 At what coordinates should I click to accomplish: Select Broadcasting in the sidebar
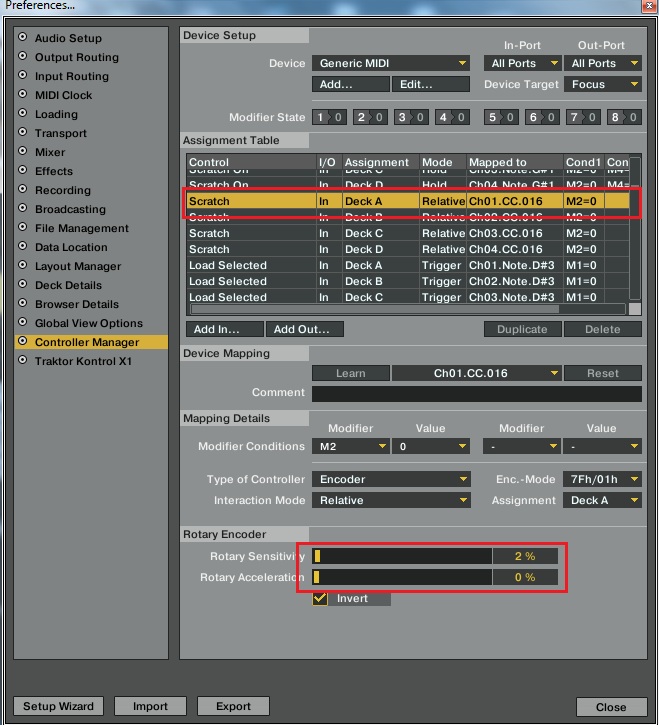coord(70,209)
